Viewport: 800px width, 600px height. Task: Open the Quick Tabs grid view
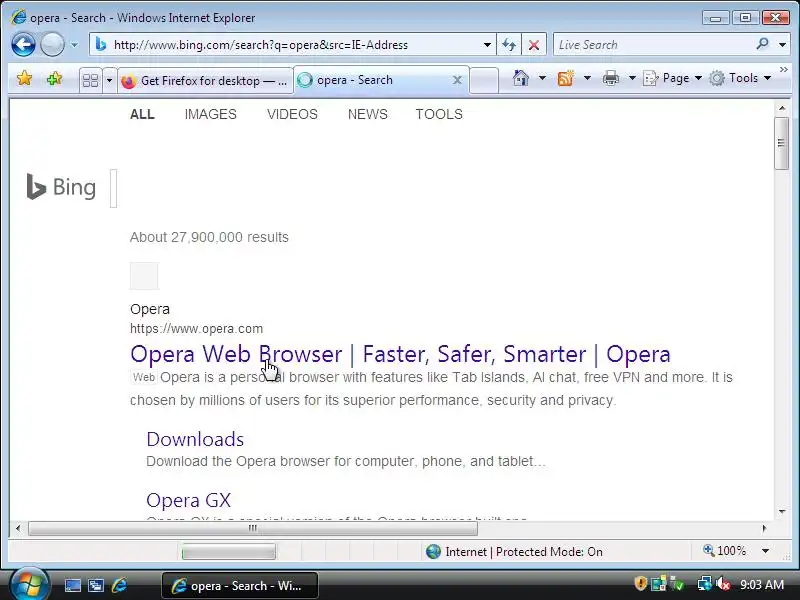(x=90, y=80)
